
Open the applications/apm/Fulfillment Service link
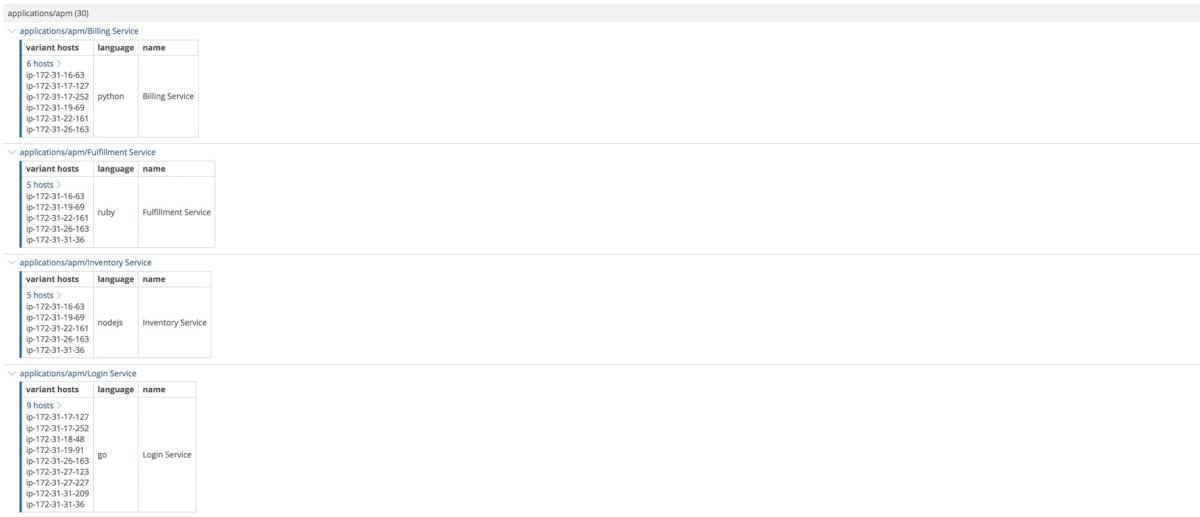pos(87,152)
